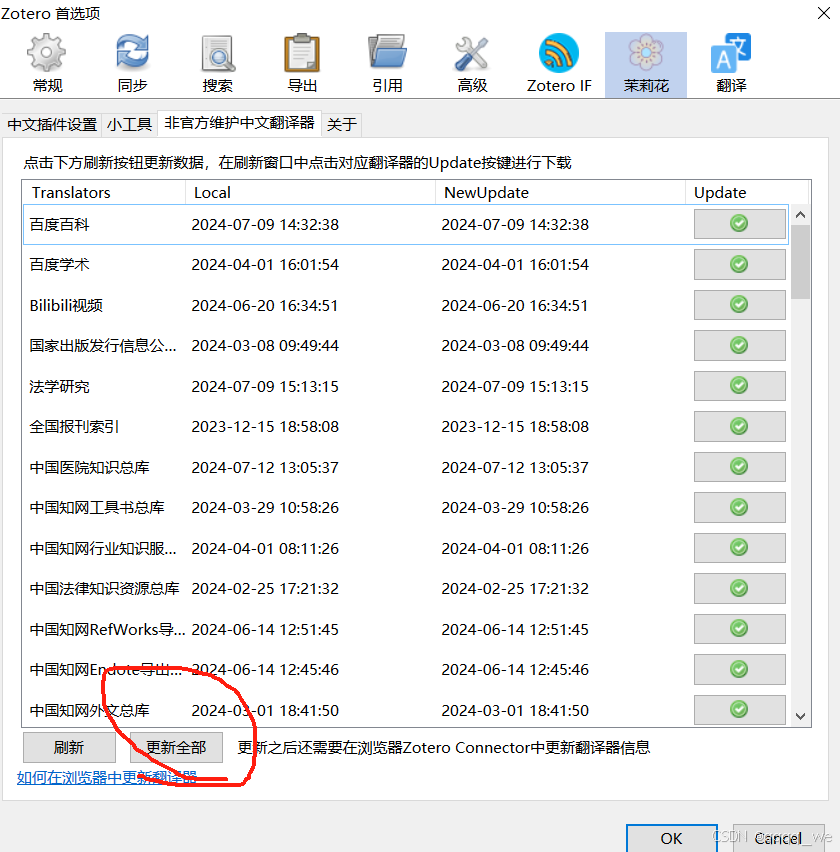Select the 中国医院知识总库 translator row
Viewport: 840px width, 852px height.
pyautogui.click(x=405, y=467)
